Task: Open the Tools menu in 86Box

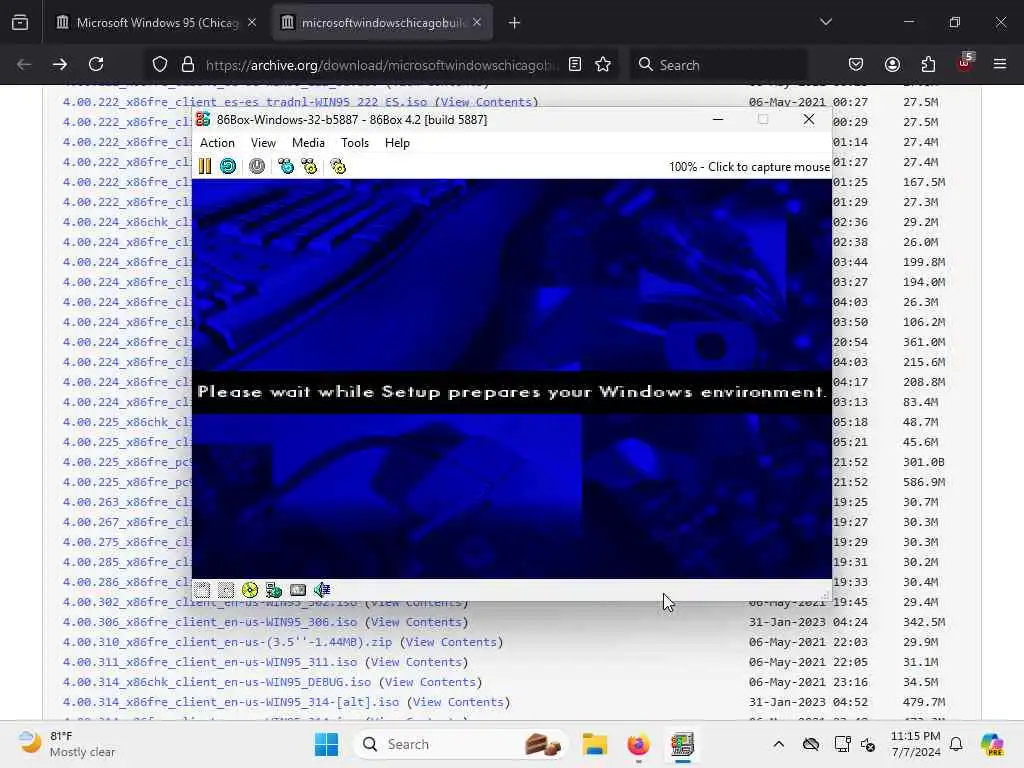Action: pos(355,143)
